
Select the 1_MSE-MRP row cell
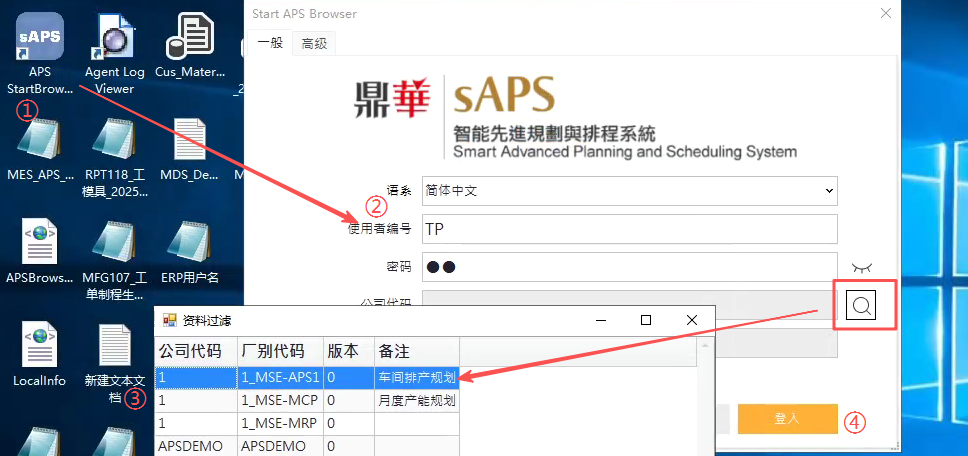tap(280, 424)
